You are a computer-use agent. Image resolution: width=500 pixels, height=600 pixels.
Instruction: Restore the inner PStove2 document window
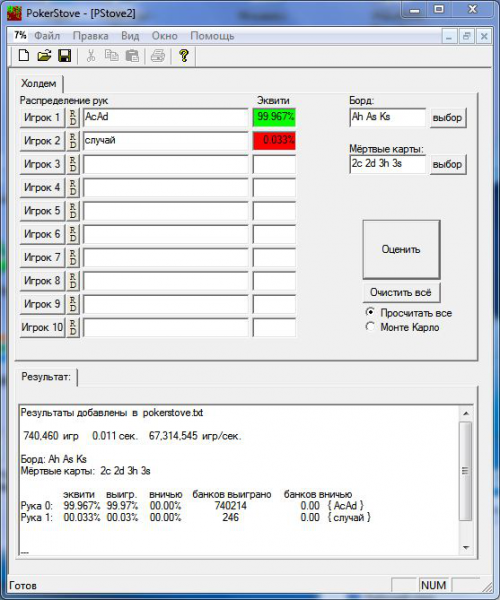[x=466, y=36]
